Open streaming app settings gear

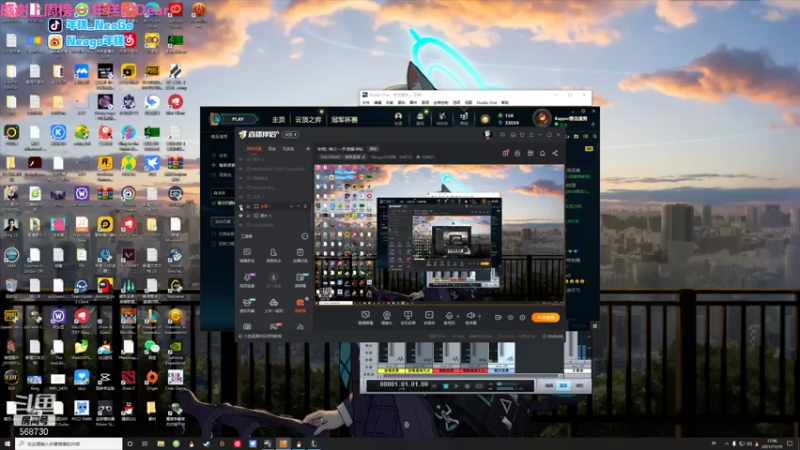point(522,317)
